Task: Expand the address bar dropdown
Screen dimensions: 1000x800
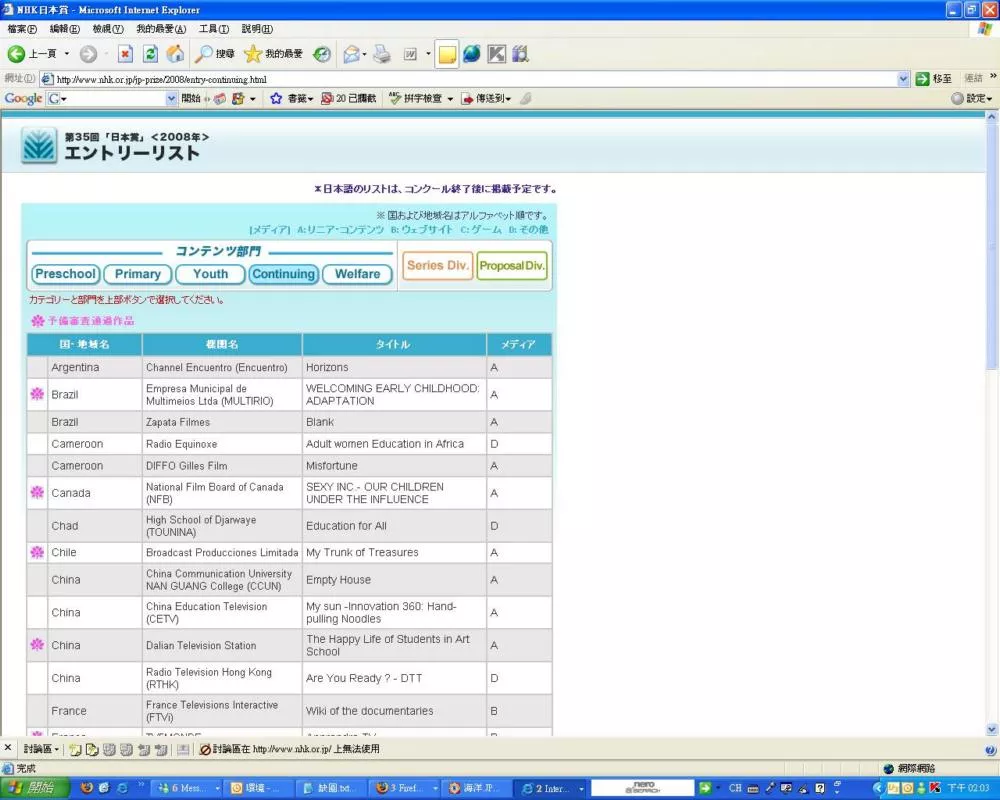Action: click(x=903, y=79)
